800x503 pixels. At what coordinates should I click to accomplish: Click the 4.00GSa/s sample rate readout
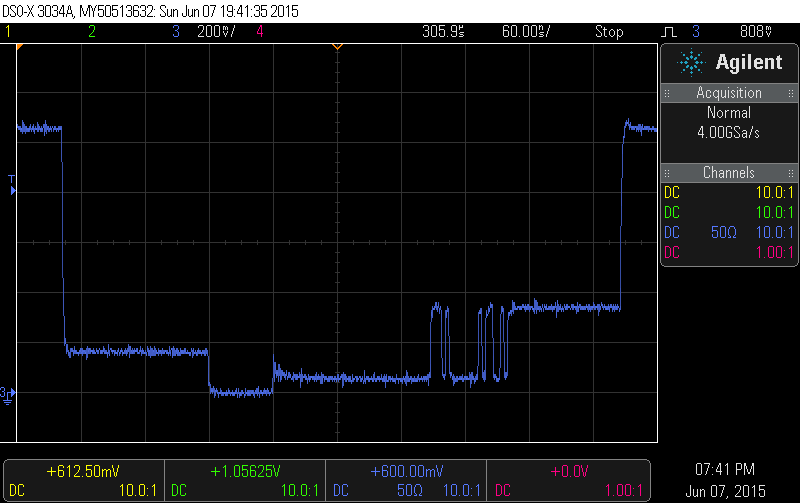coord(729,131)
